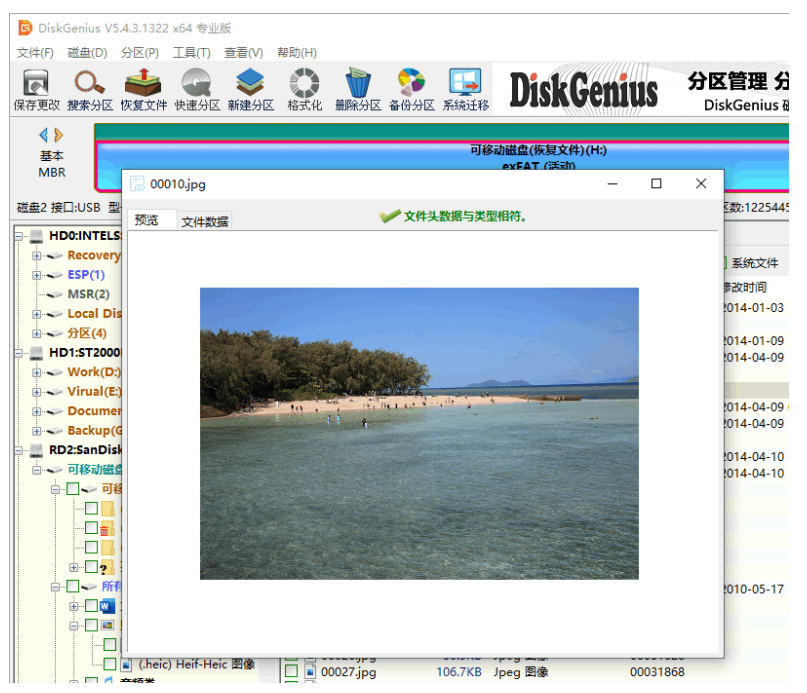Open the 备份分区 (Backup Partition) tool
The width and height of the screenshot is (807, 693).
411,88
